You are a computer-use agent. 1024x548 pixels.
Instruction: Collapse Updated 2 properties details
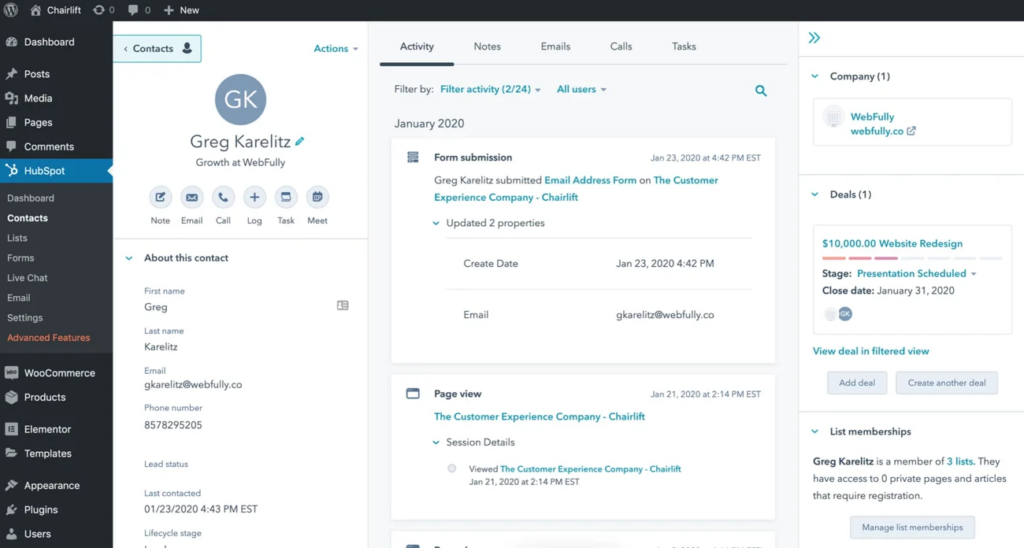point(436,223)
